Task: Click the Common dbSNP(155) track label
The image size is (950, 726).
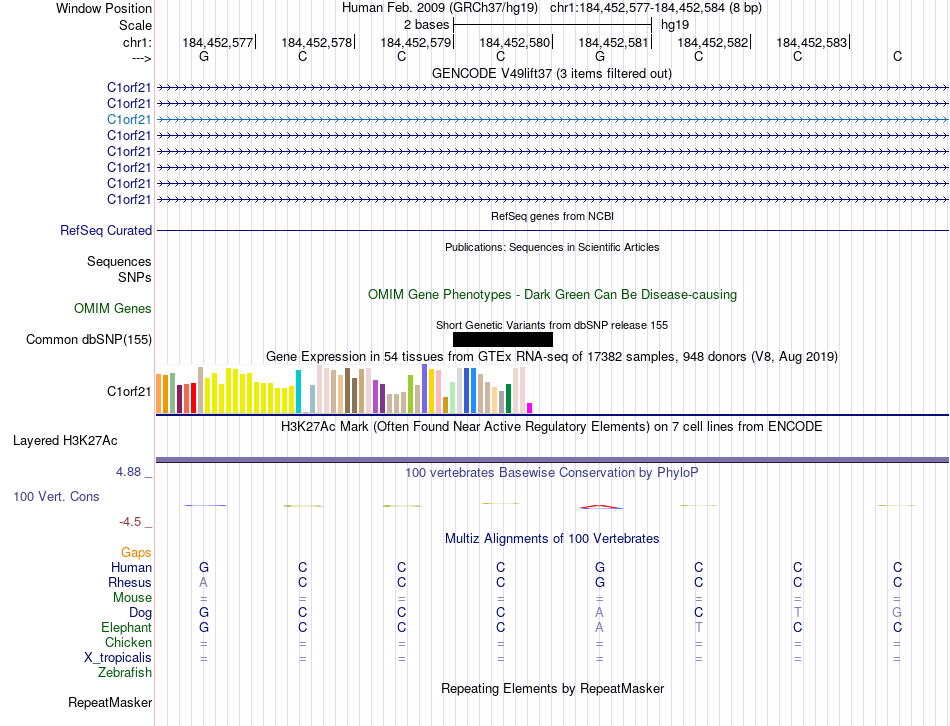Action: coord(89,340)
